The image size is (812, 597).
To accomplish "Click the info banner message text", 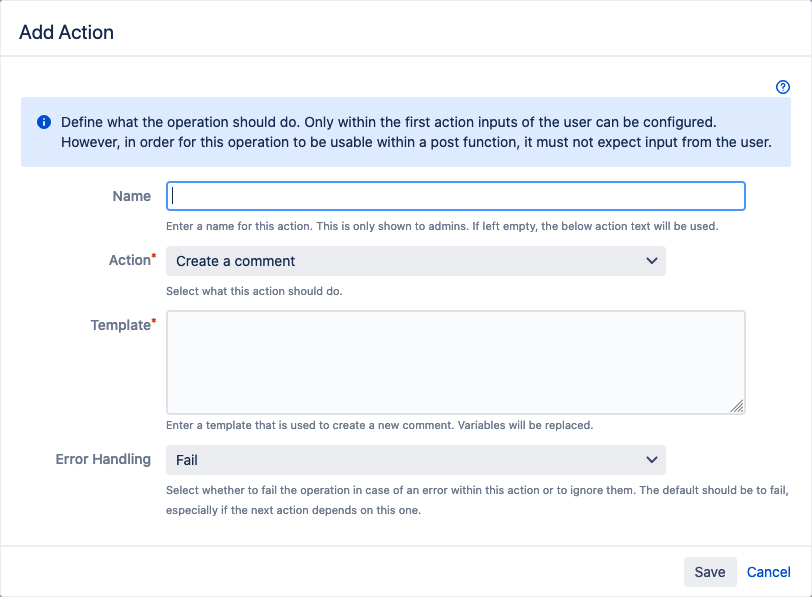I will point(415,132).
